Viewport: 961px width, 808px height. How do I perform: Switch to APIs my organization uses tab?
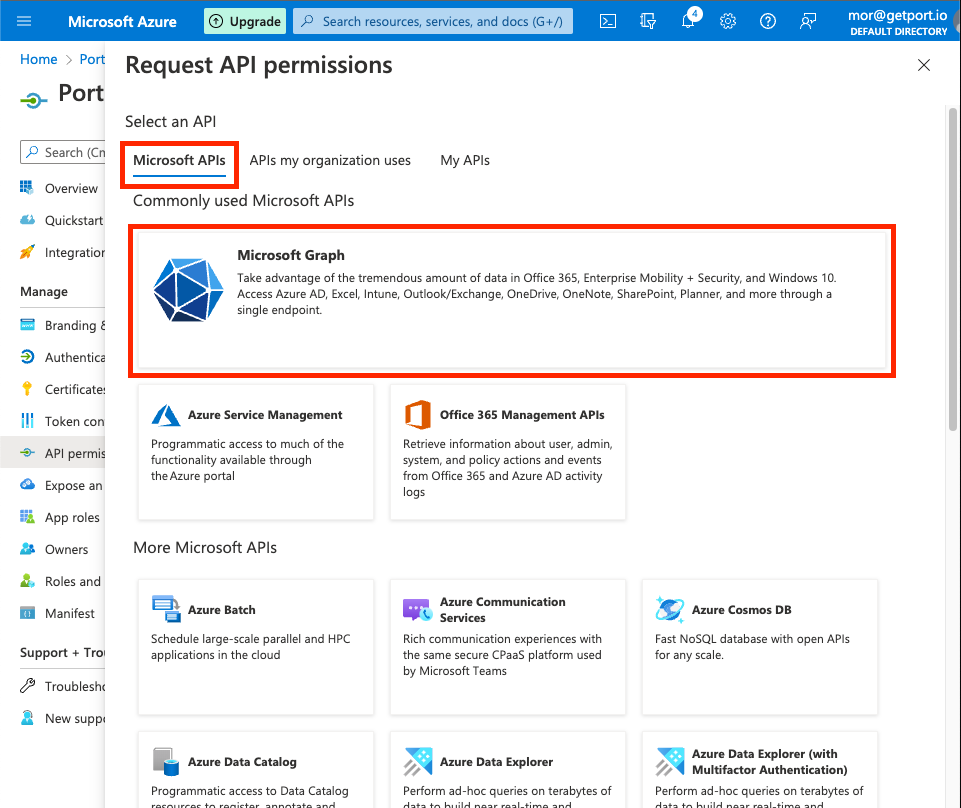330,160
